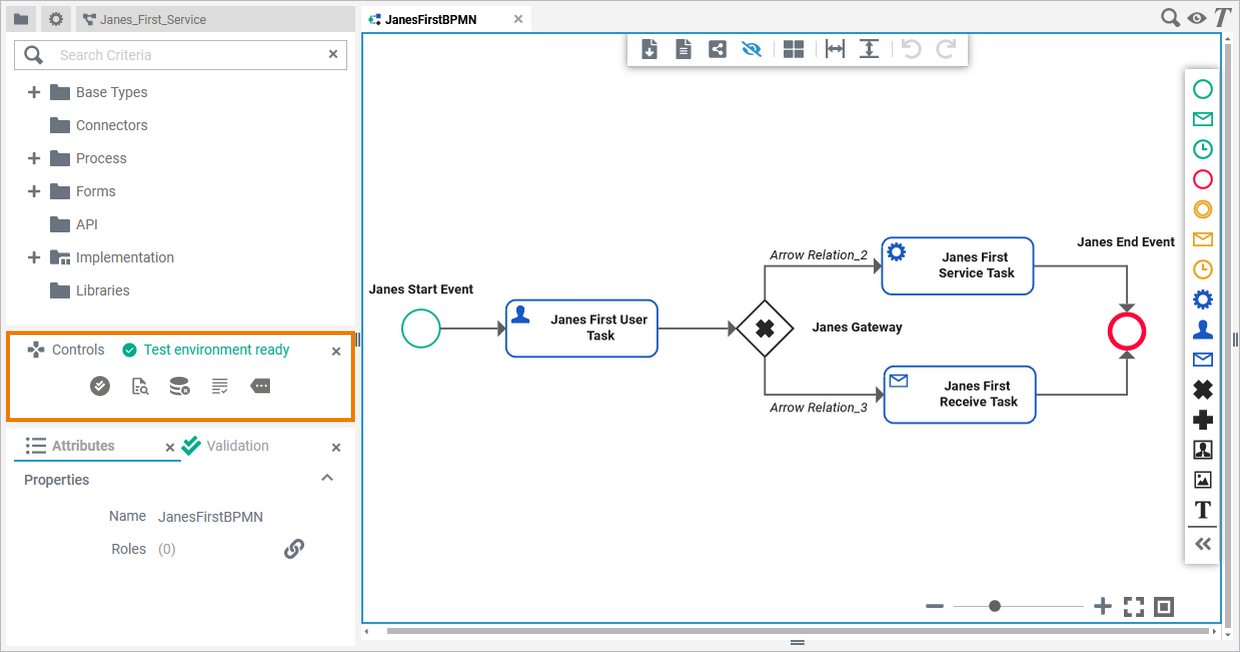
Task: Select the timer start event clock icon
Action: coord(1203,149)
